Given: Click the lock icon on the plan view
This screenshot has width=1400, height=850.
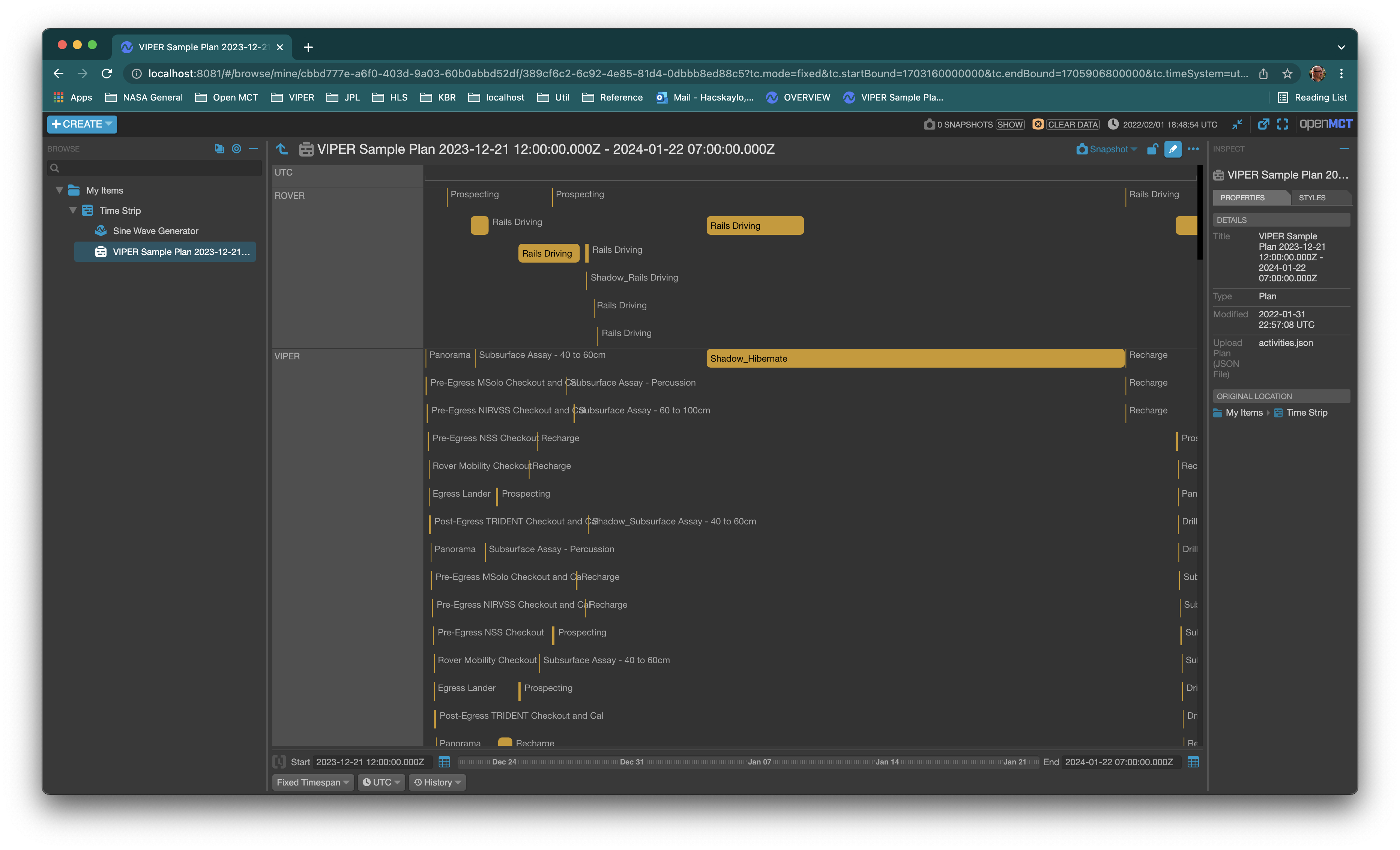Looking at the screenshot, I should coord(1153,149).
